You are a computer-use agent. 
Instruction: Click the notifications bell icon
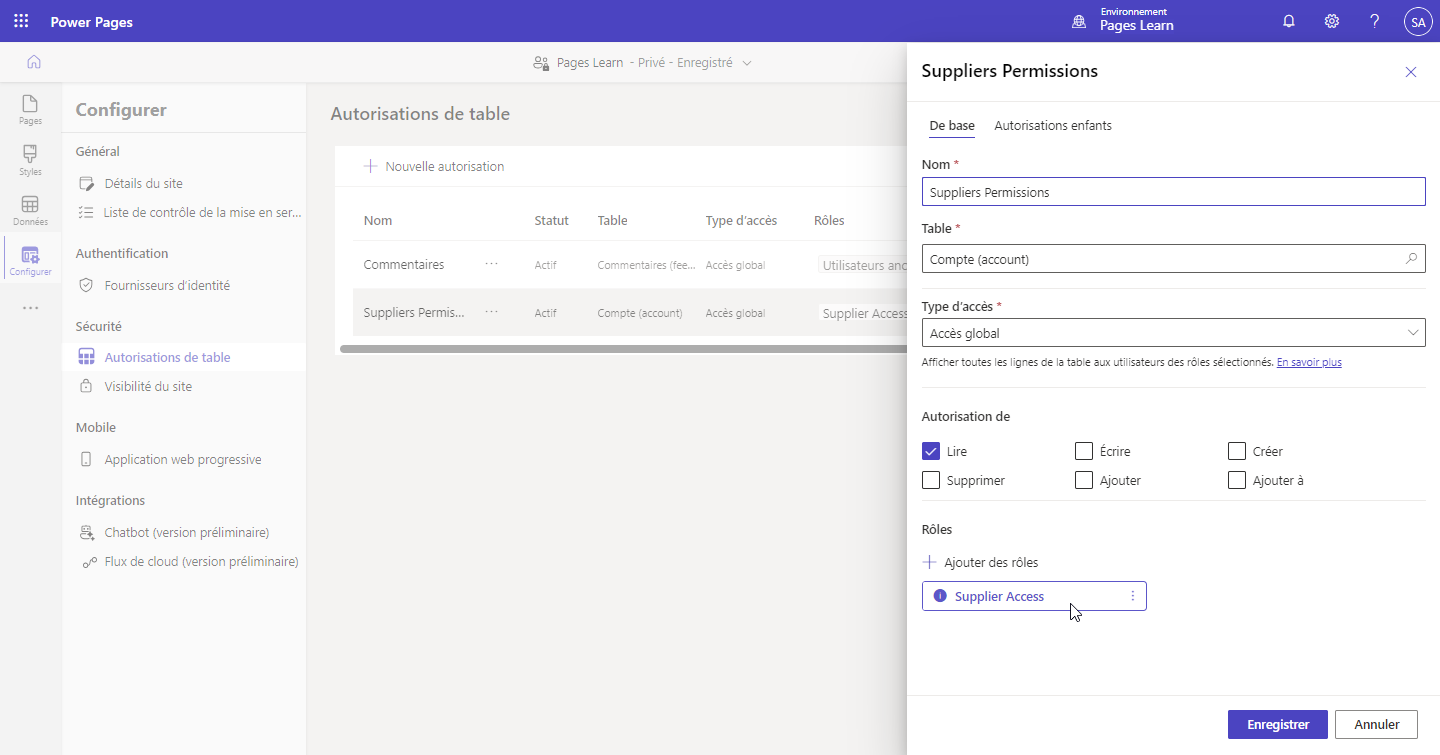click(1289, 21)
